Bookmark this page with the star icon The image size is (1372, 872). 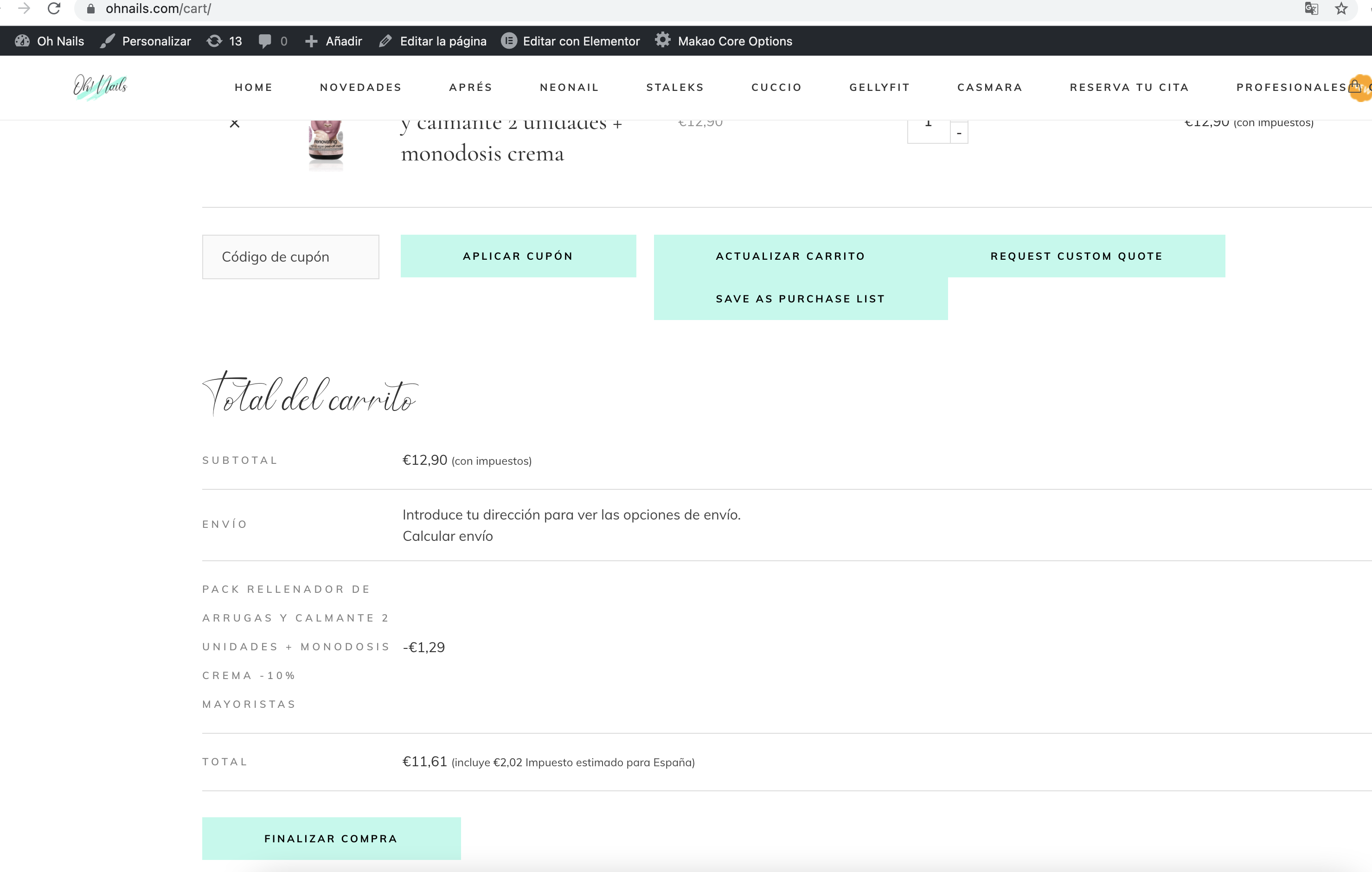(1341, 8)
